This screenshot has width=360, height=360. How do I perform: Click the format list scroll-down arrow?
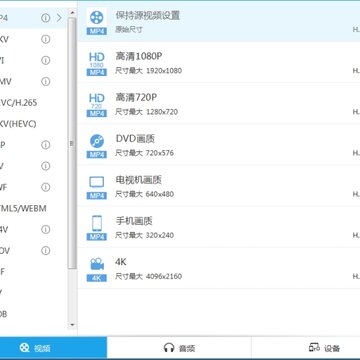point(72,325)
